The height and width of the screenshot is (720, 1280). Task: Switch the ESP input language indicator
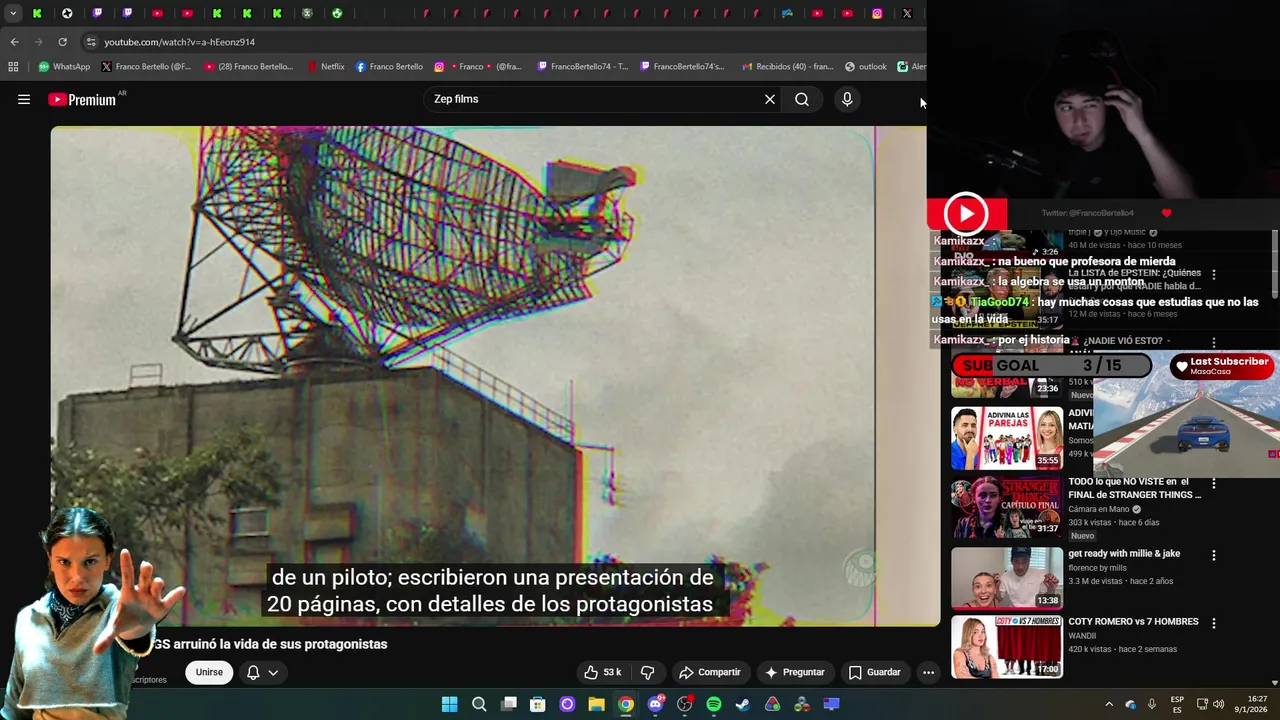[x=1177, y=704]
